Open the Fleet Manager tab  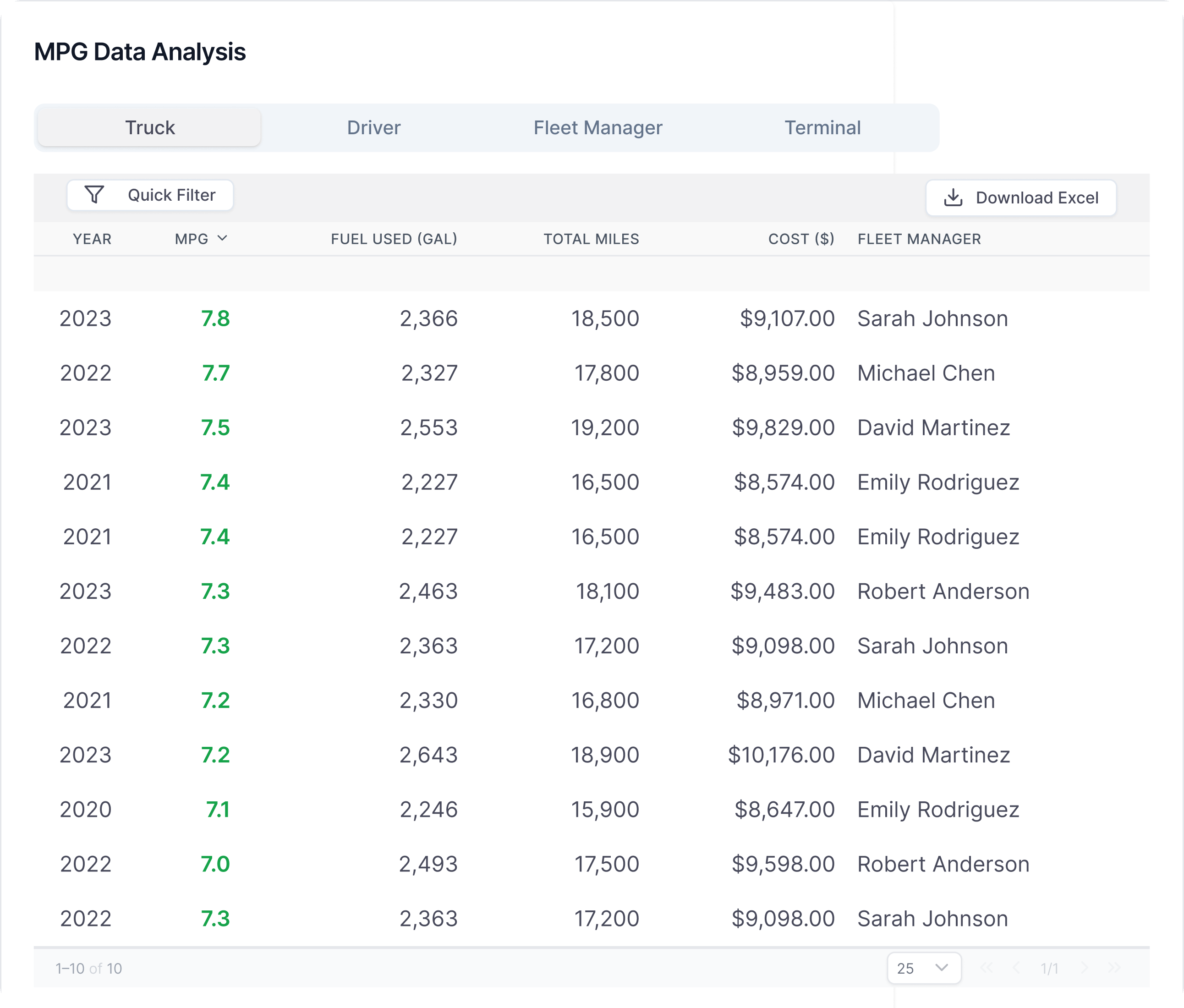click(x=597, y=127)
